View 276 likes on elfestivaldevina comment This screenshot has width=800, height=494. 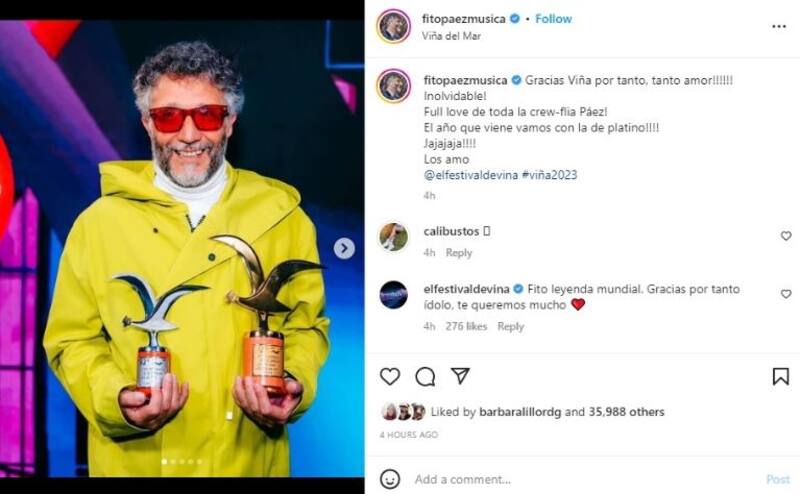(x=466, y=326)
